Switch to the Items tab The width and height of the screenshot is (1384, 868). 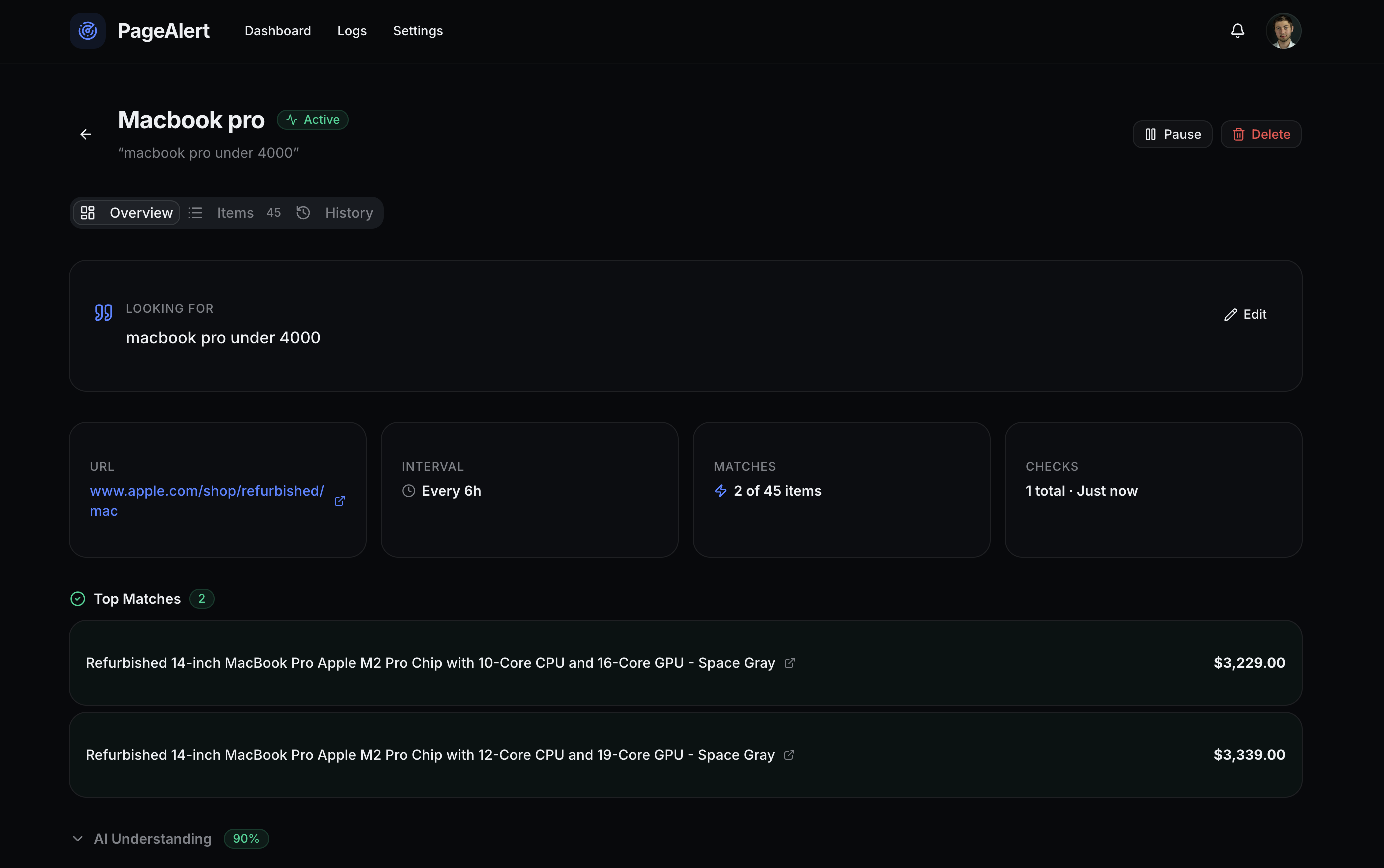[235, 213]
